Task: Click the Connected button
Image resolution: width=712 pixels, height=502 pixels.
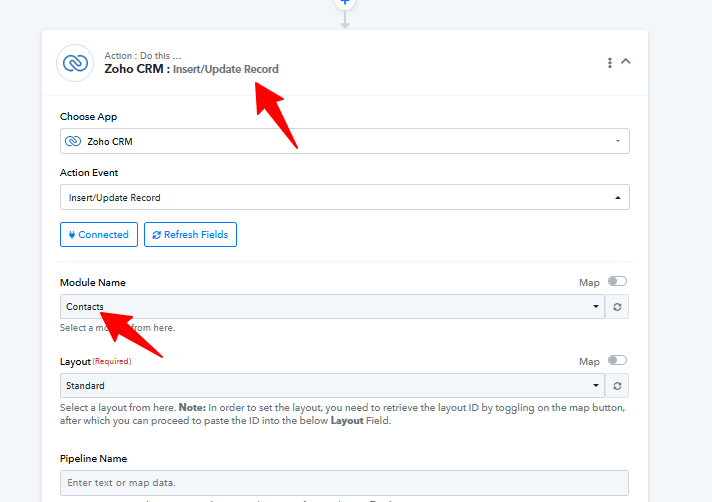Action: pyautogui.click(x=99, y=235)
